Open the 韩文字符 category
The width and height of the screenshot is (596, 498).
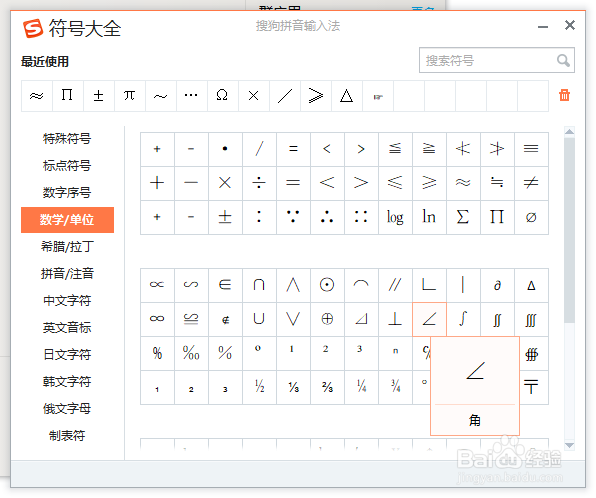tap(67, 382)
